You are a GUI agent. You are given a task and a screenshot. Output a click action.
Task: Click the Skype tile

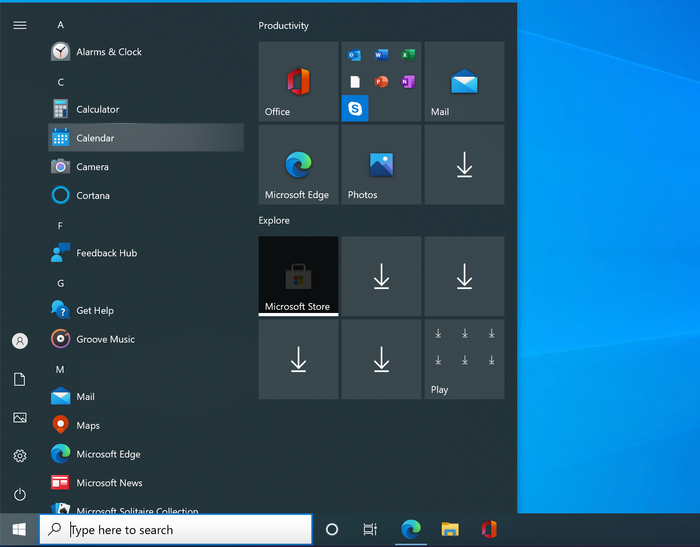tap(355, 108)
